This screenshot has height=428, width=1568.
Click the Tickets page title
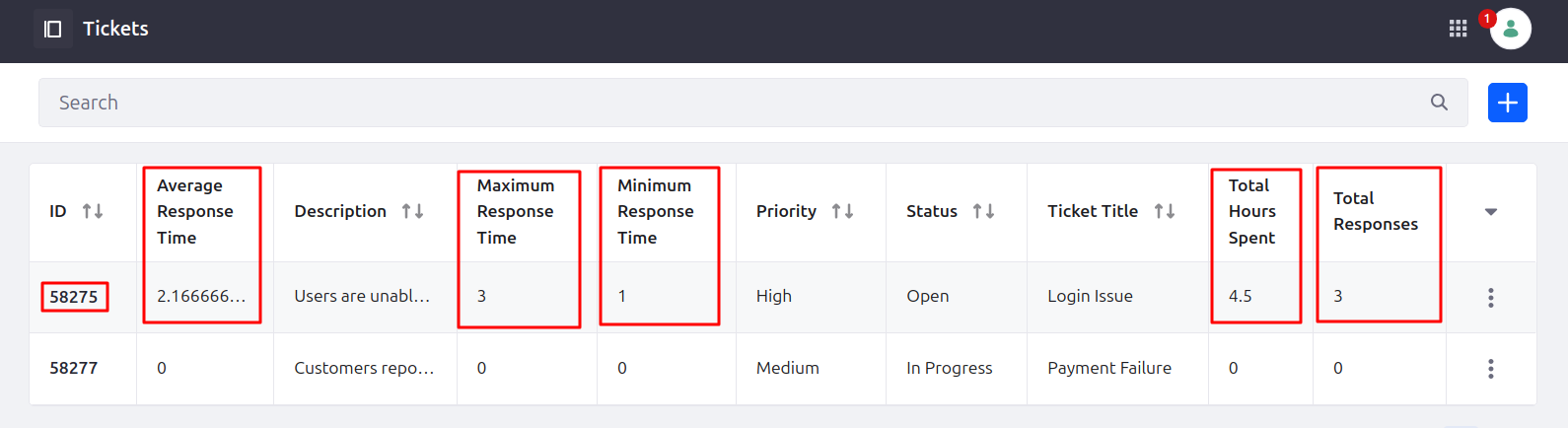coord(115,29)
